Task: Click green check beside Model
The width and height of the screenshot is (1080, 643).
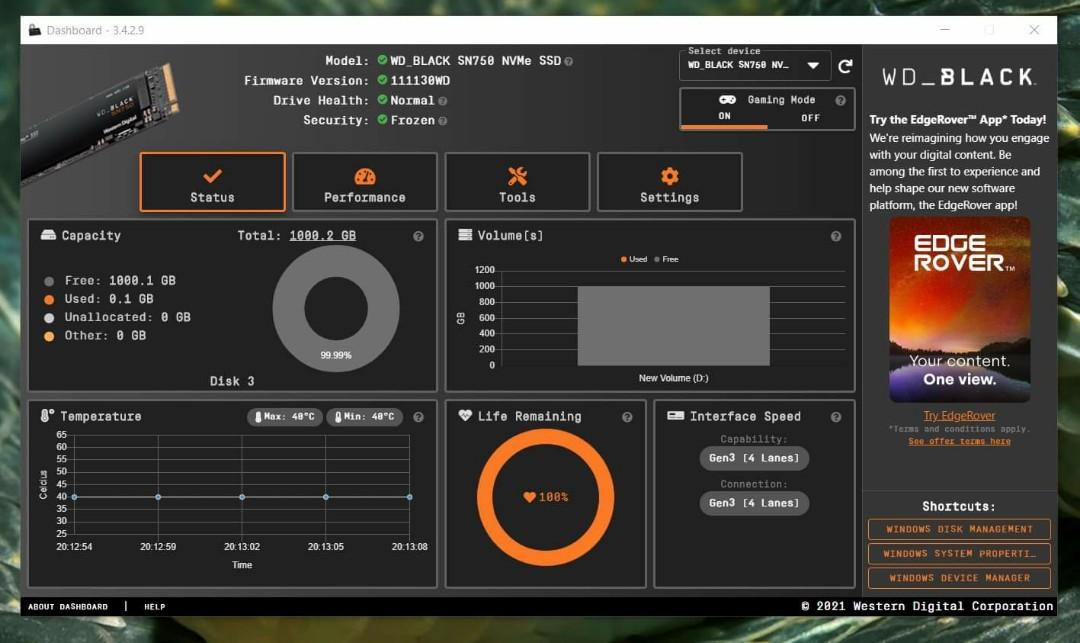Action: tap(382, 60)
